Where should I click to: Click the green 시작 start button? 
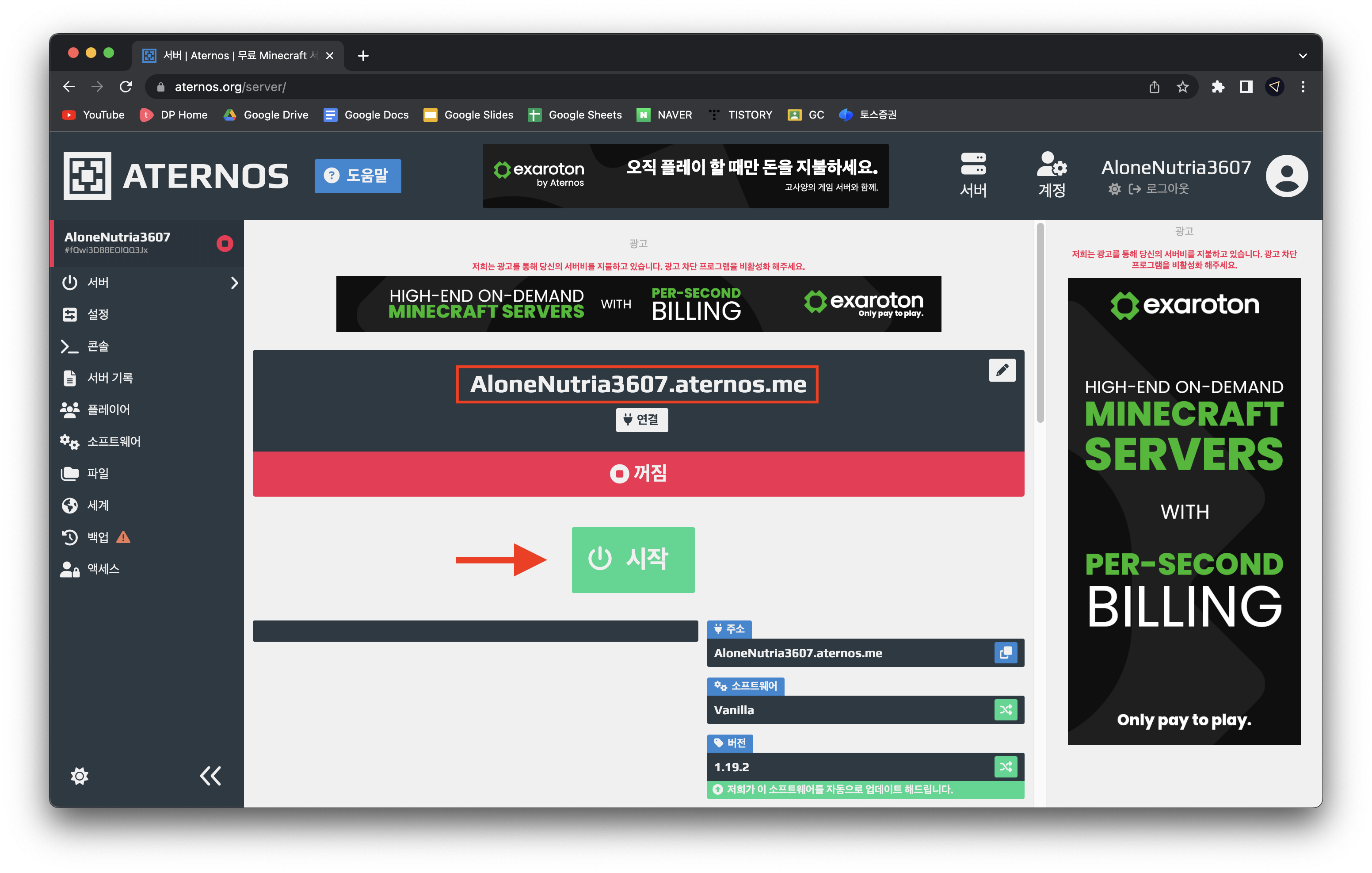[633, 560]
